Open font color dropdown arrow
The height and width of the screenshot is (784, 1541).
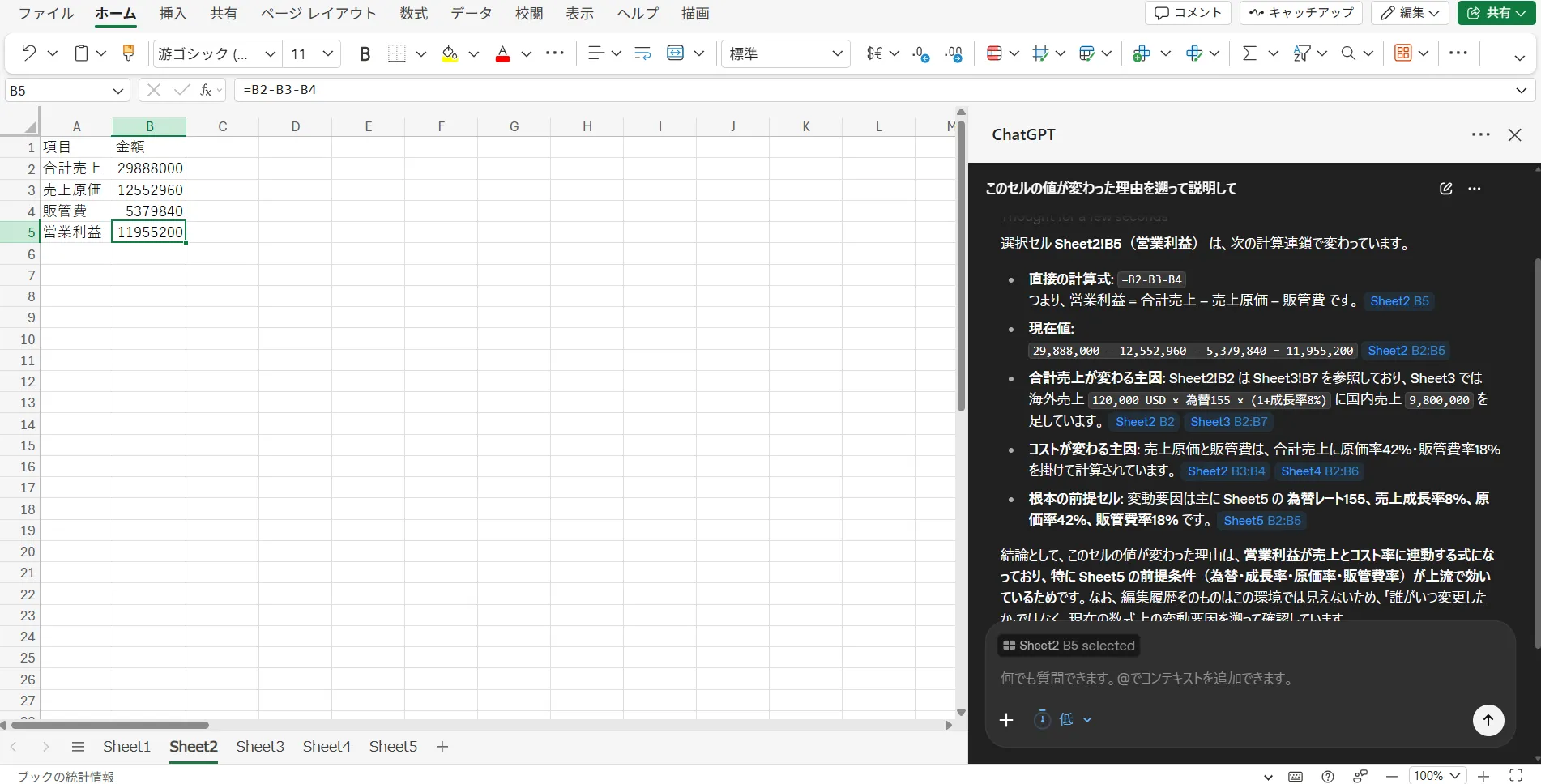527,54
